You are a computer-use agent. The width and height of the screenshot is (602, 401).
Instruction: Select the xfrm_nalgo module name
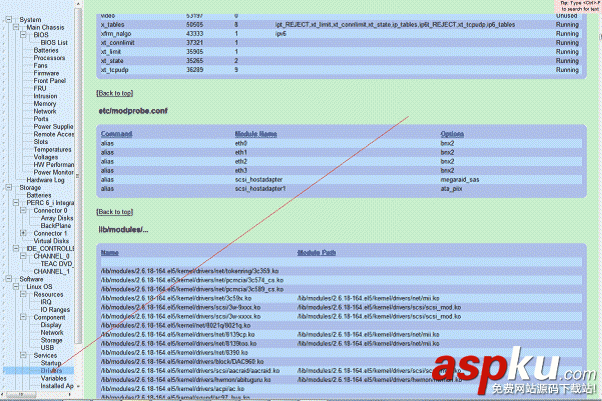[116, 34]
